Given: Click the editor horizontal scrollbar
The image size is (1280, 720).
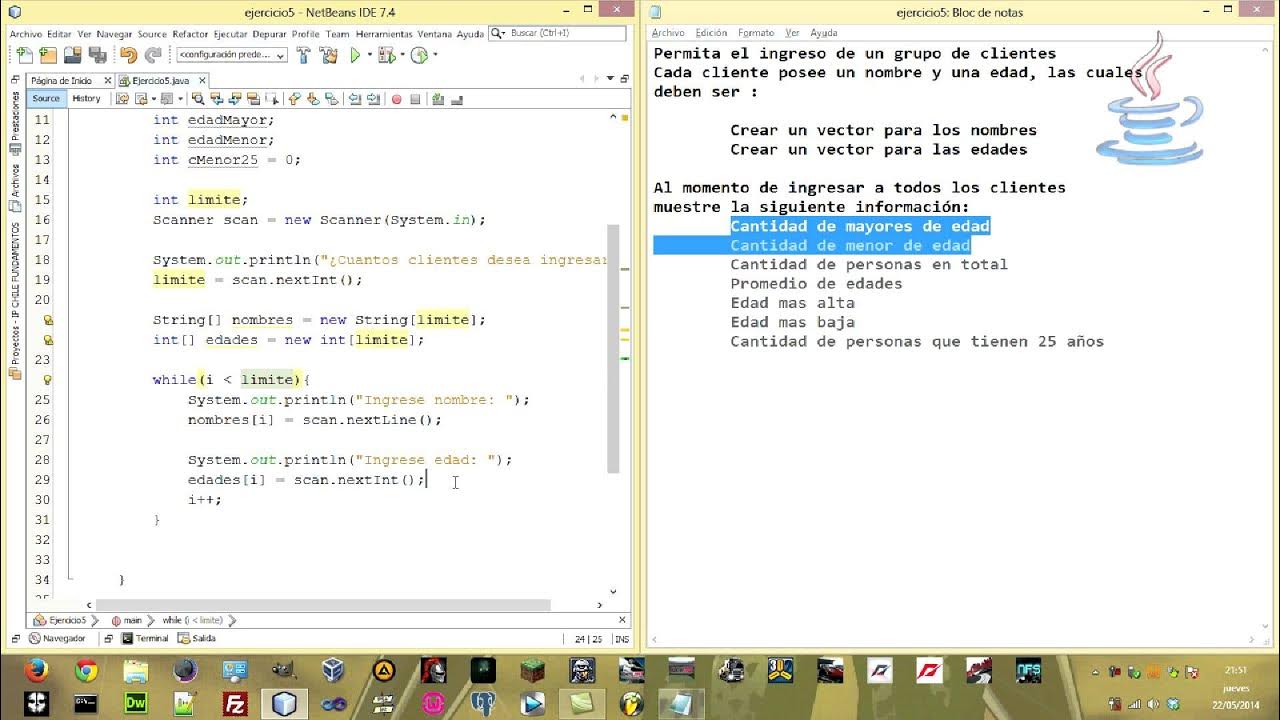Looking at the screenshot, I should point(322,605).
